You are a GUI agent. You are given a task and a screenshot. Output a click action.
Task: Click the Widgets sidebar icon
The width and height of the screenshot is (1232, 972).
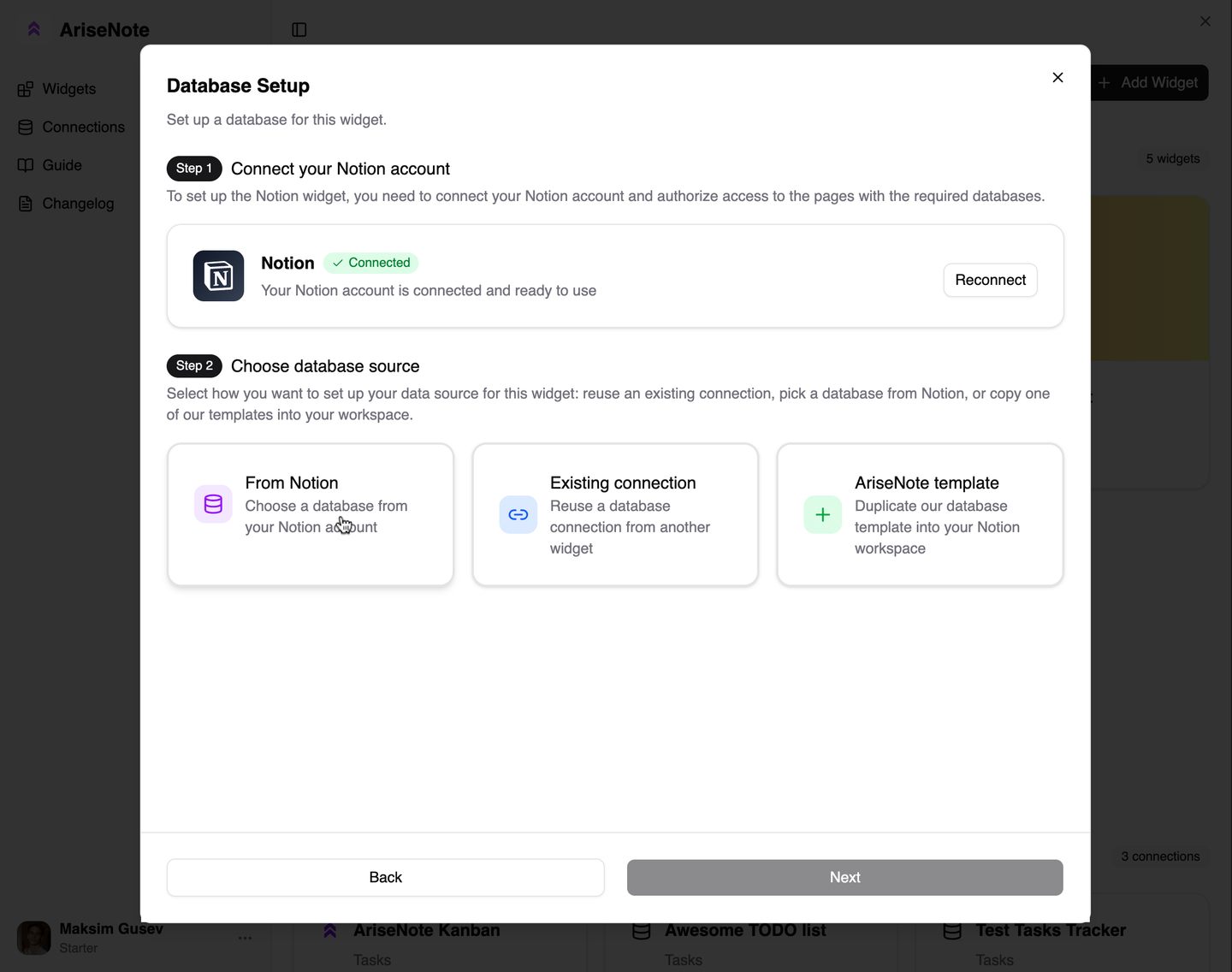(26, 89)
